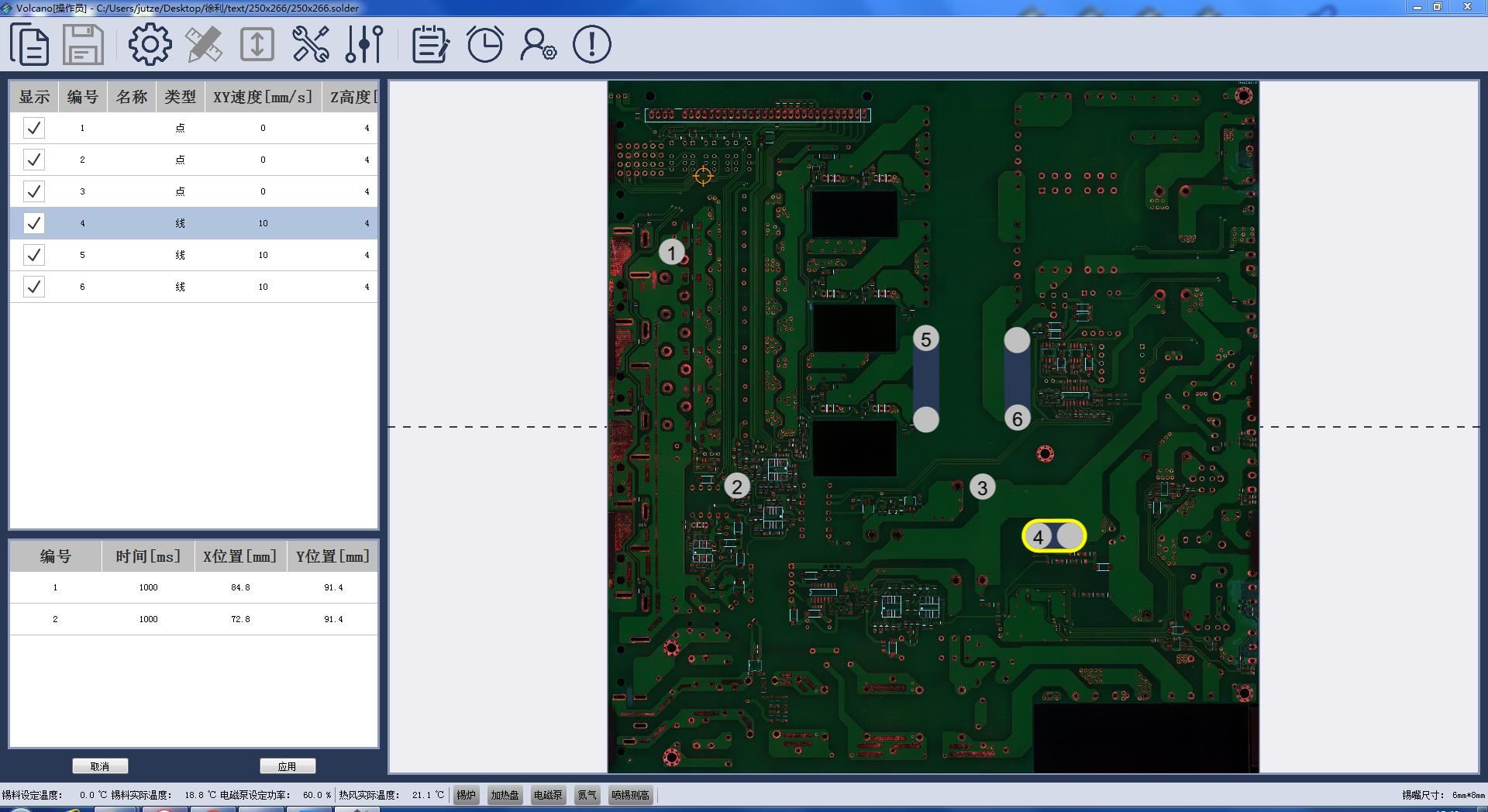Select solder point marker 3 on the board
This screenshot has height=812, width=1488.
coord(982,487)
